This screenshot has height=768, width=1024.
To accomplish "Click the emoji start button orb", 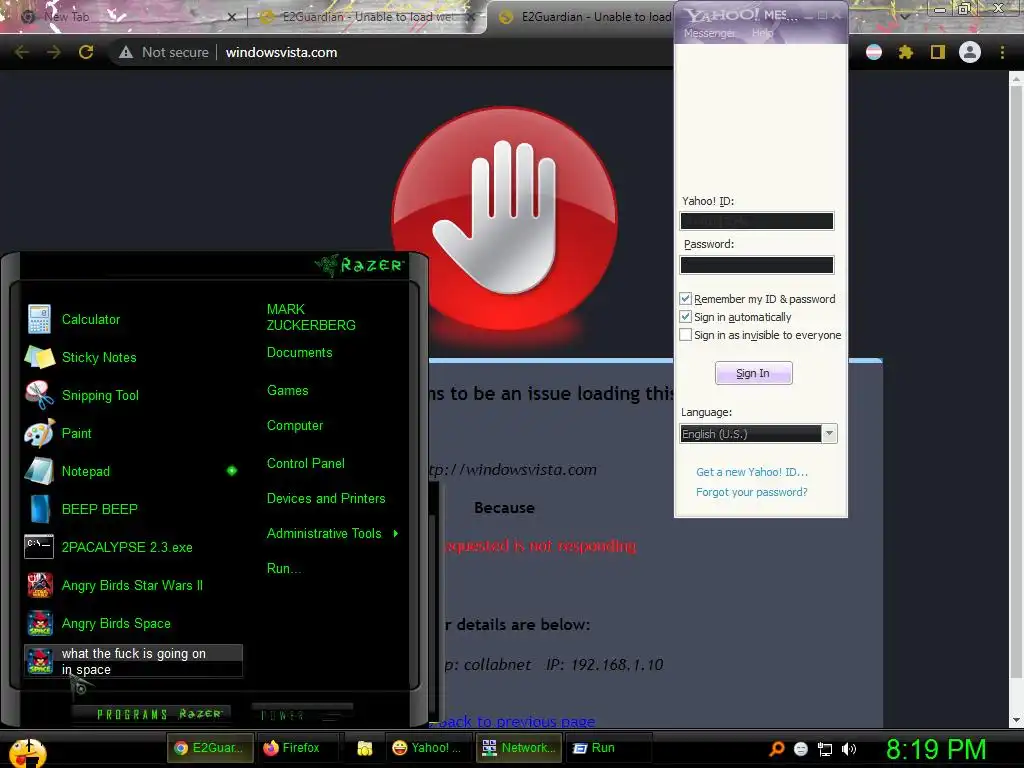I will (x=27, y=751).
